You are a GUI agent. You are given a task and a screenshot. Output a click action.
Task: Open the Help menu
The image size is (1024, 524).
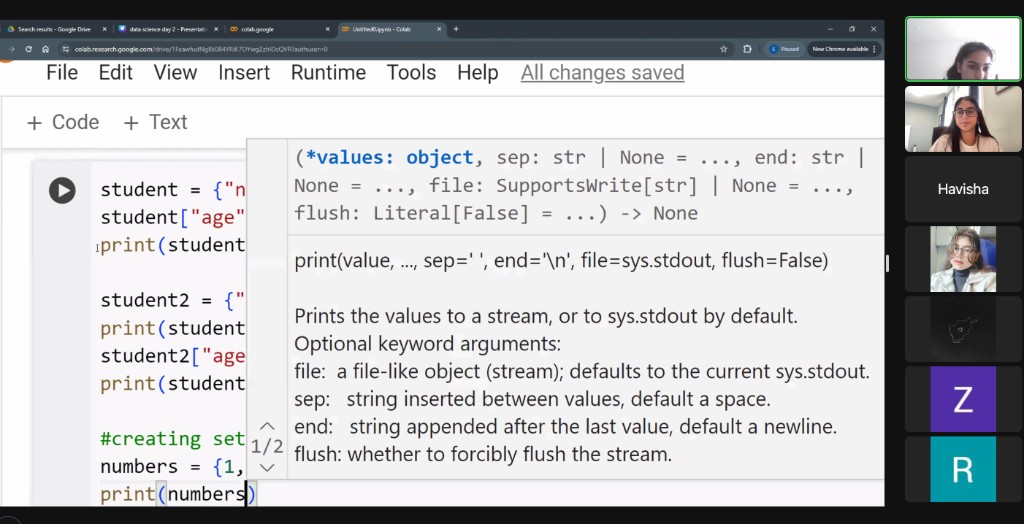[x=477, y=73]
